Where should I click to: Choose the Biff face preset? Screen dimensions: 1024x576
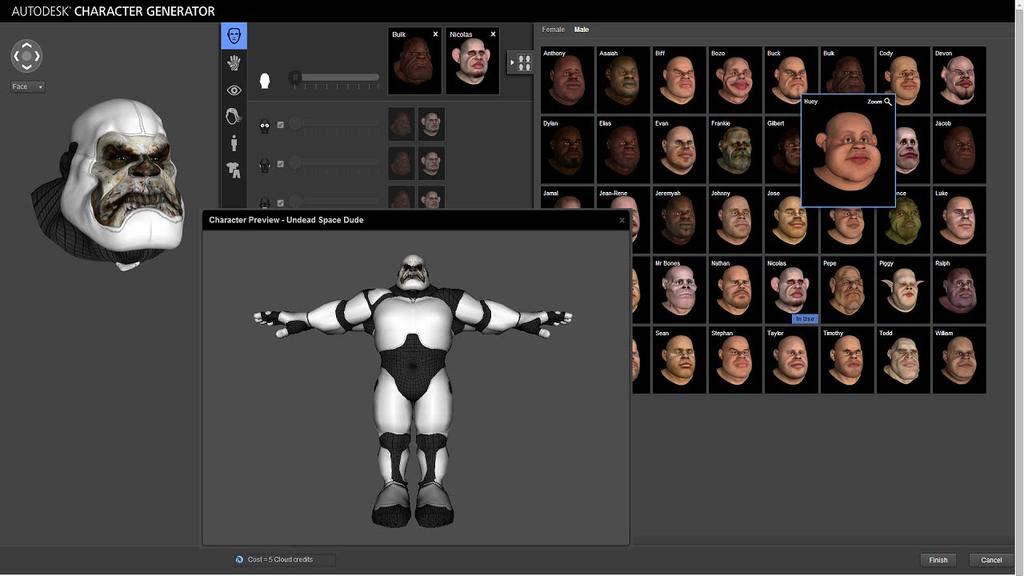pos(679,80)
